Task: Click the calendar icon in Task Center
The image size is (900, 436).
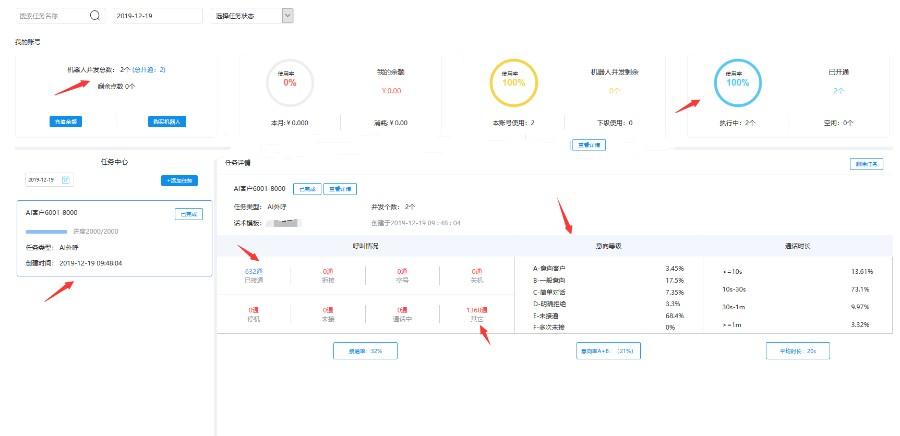Action: 65,180
